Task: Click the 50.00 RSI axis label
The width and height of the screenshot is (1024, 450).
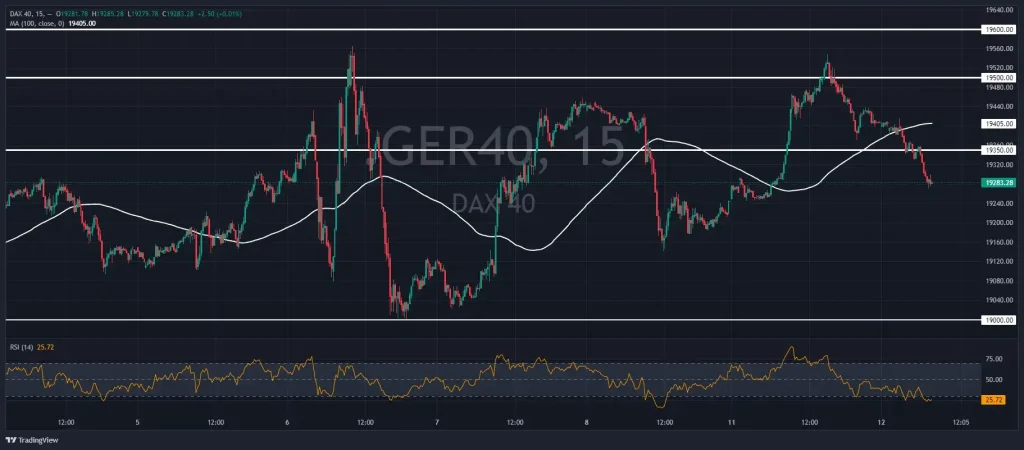Action: tap(994, 379)
